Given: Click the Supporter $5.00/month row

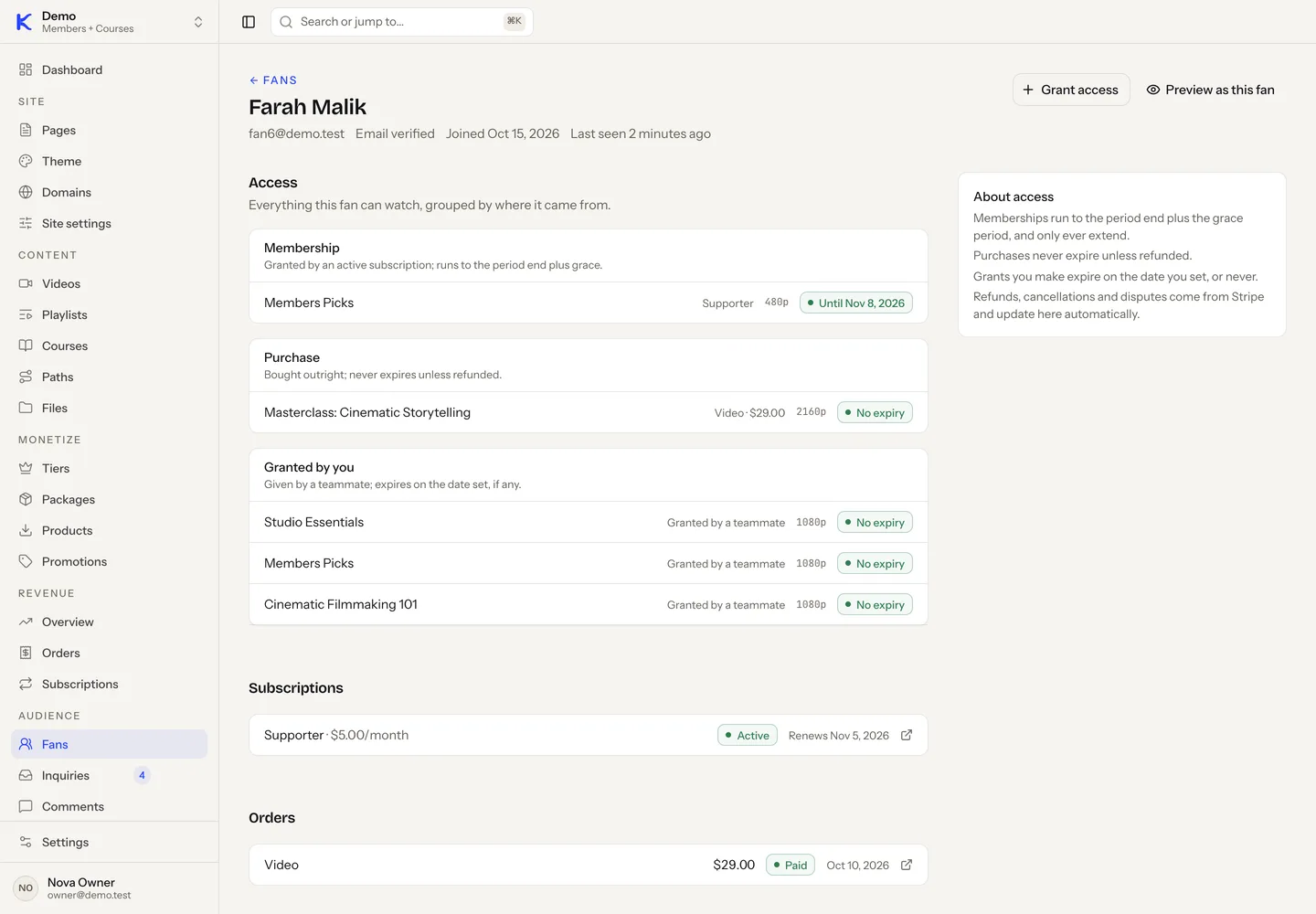Looking at the screenshot, I should click(x=589, y=735).
